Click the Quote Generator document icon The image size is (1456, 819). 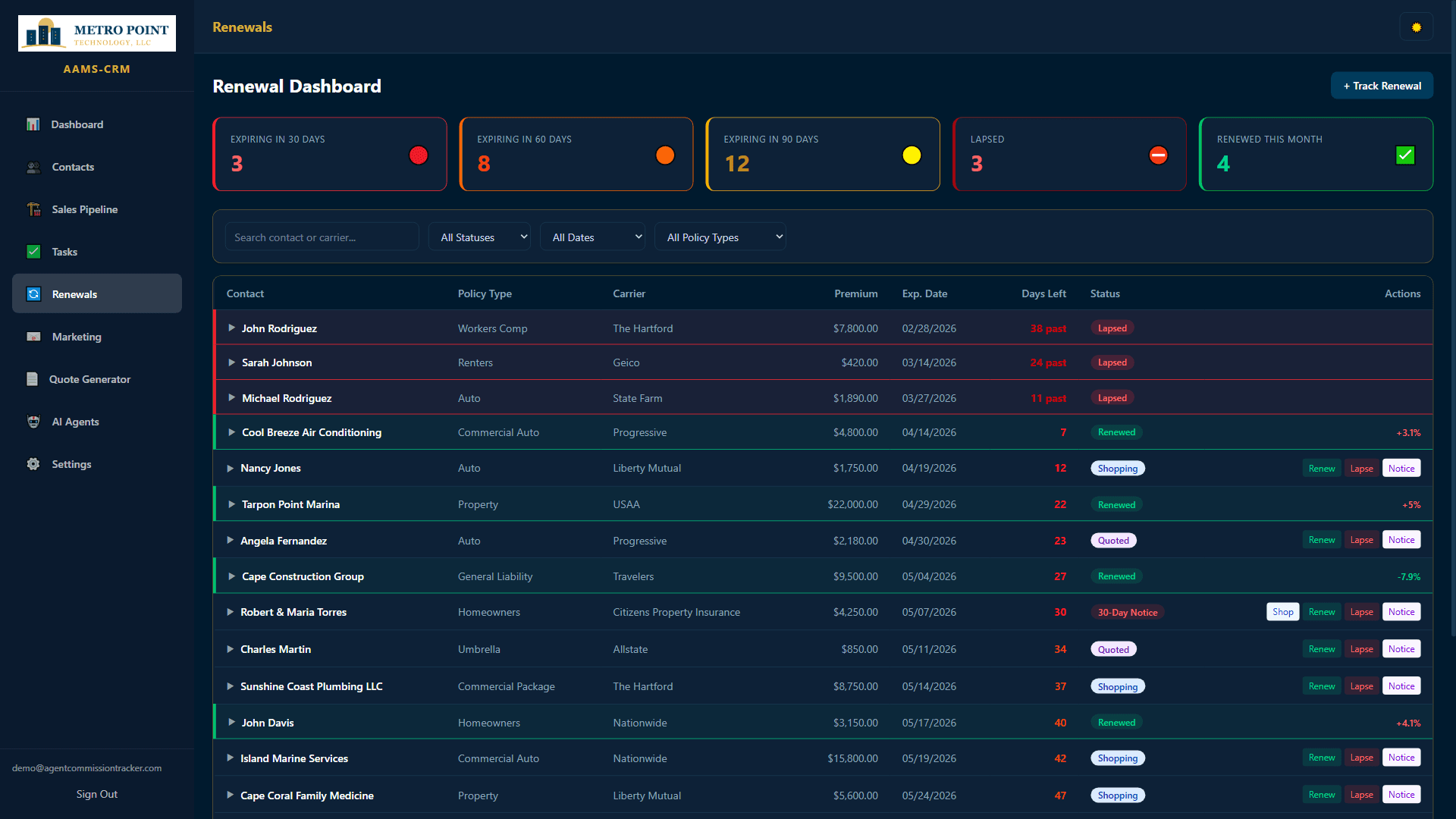pos(33,379)
